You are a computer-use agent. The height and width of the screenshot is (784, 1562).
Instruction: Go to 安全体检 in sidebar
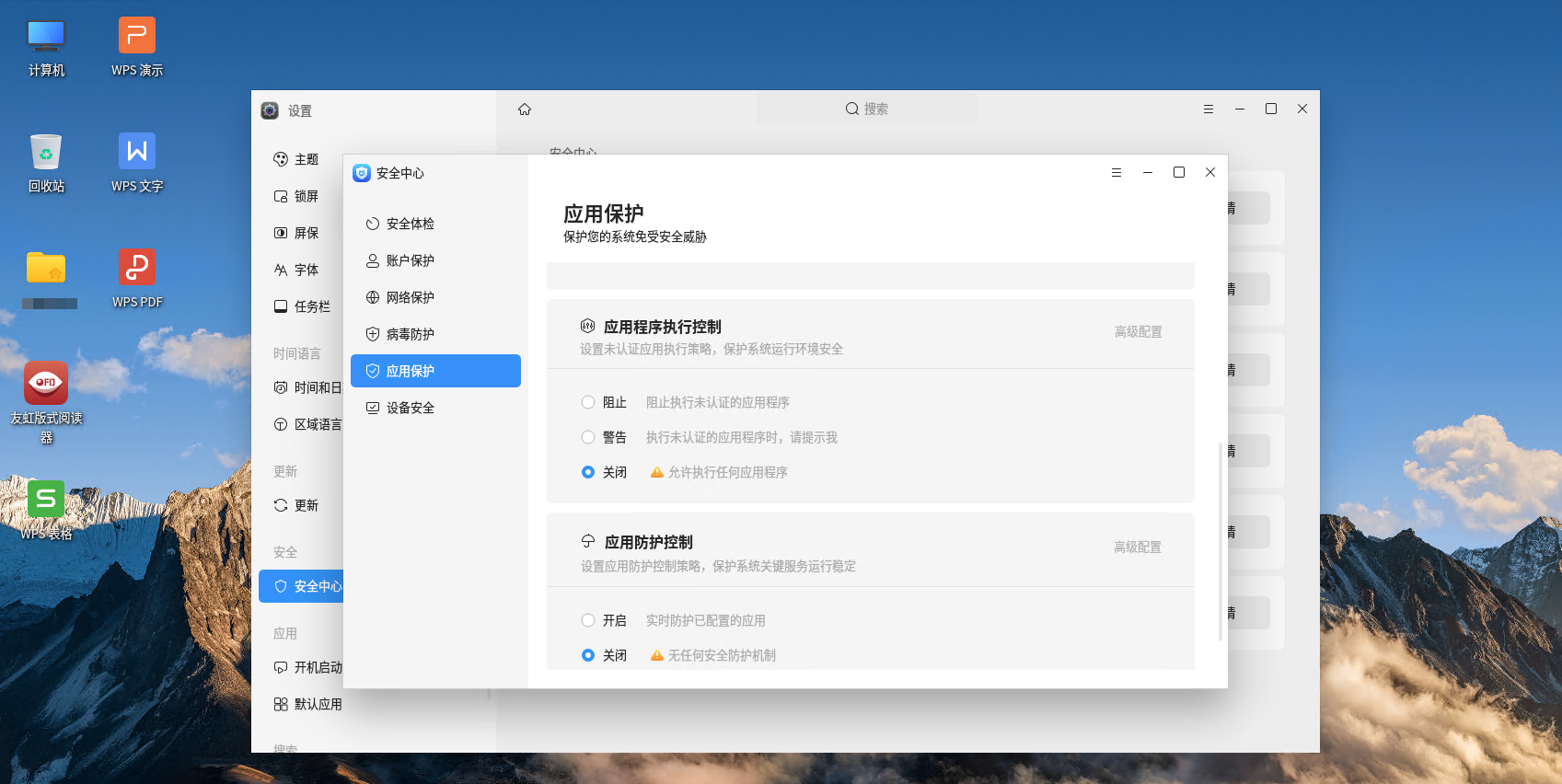[x=410, y=224]
